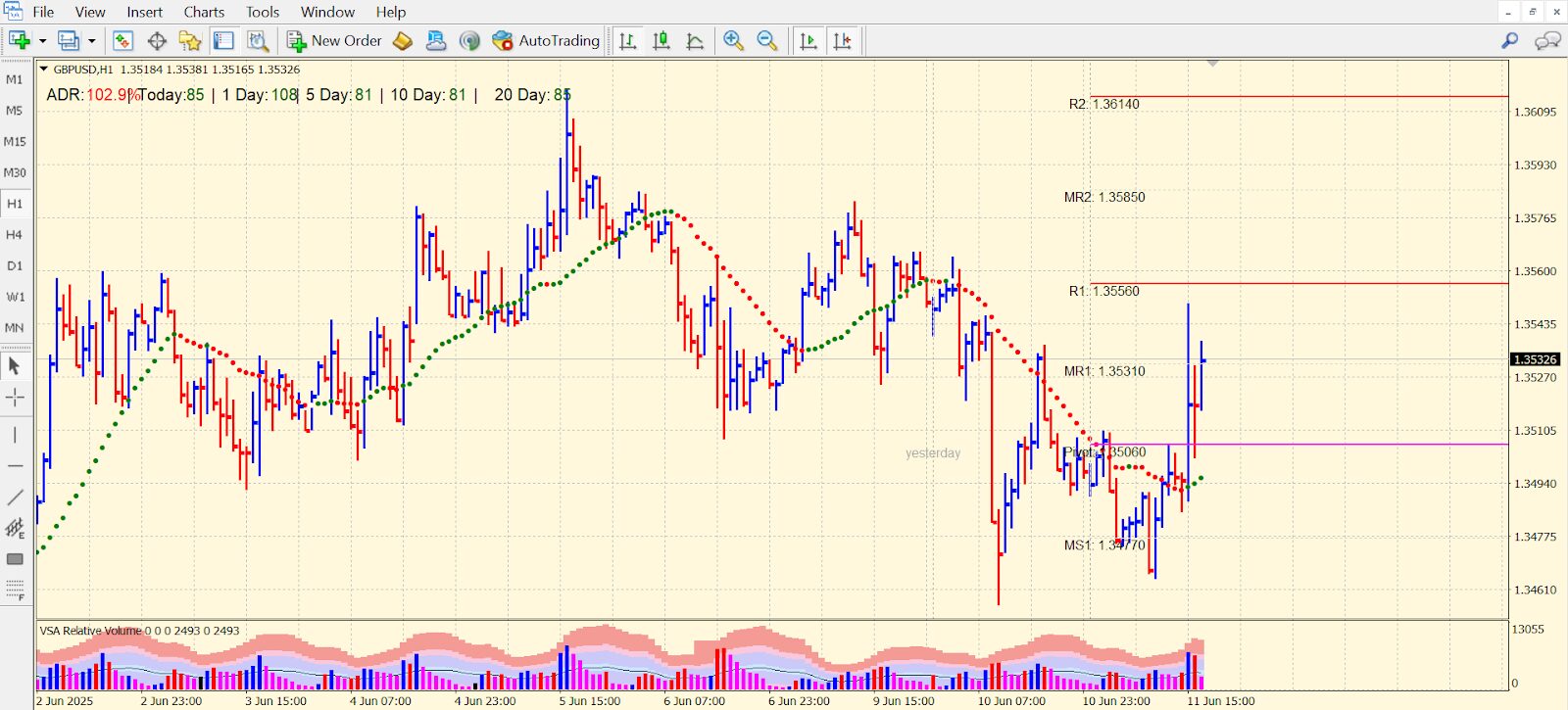Toggle the Chart Shift button

click(x=842, y=40)
